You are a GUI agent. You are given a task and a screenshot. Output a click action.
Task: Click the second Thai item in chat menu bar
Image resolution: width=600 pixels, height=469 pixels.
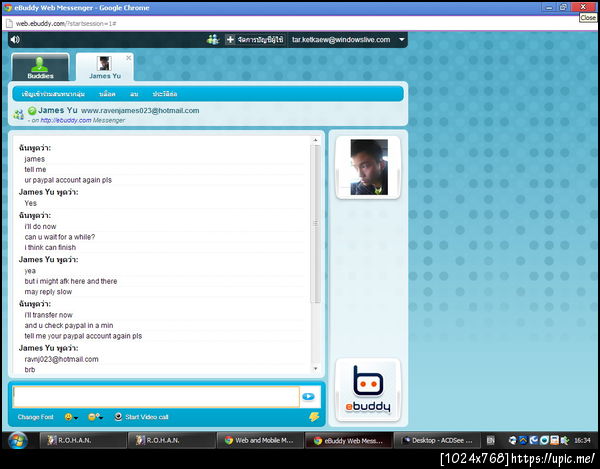(107, 94)
